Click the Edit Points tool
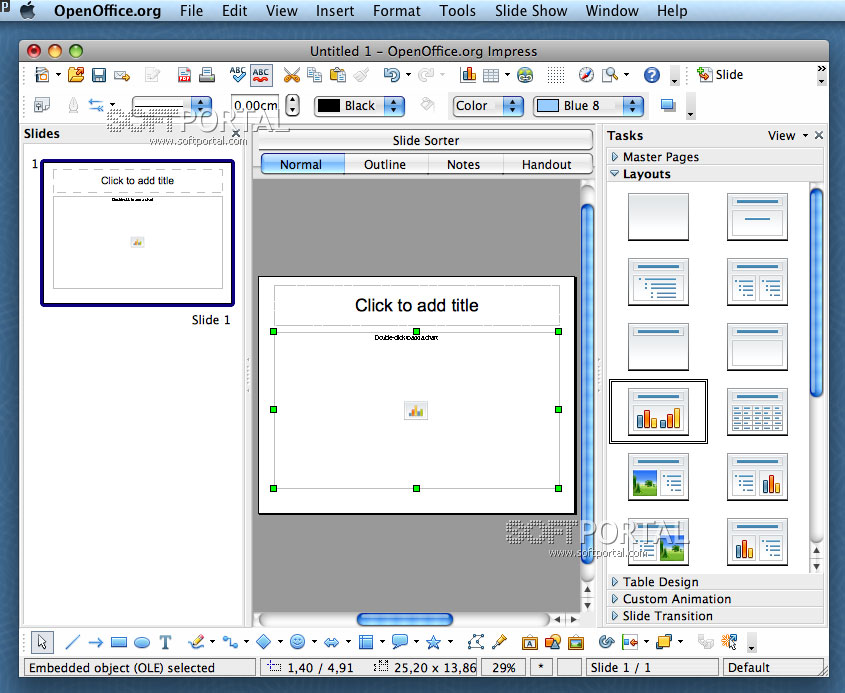This screenshot has height=693, width=845. point(476,642)
